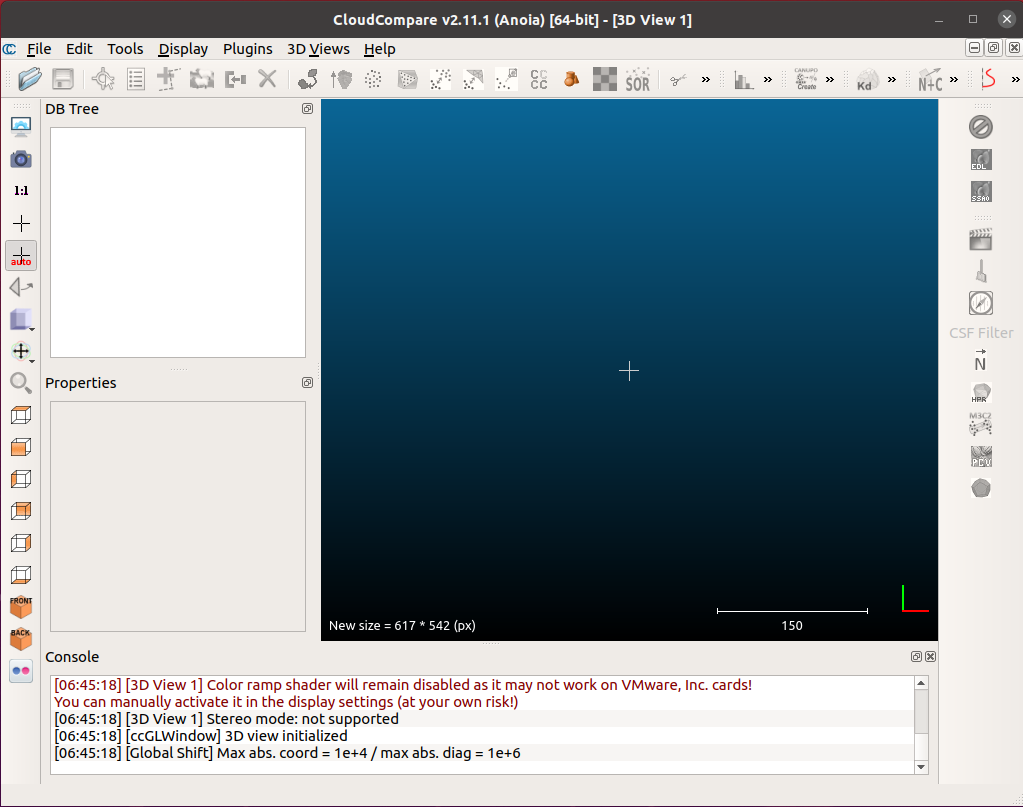The height and width of the screenshot is (807, 1023).
Task: Open the File menu
Action: (x=39, y=49)
